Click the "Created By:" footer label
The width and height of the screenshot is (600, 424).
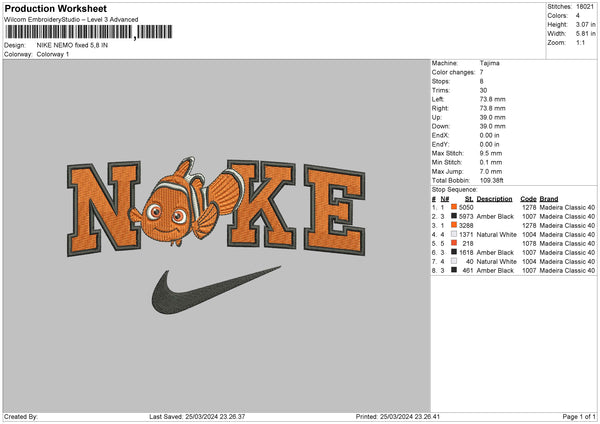pos(21,417)
